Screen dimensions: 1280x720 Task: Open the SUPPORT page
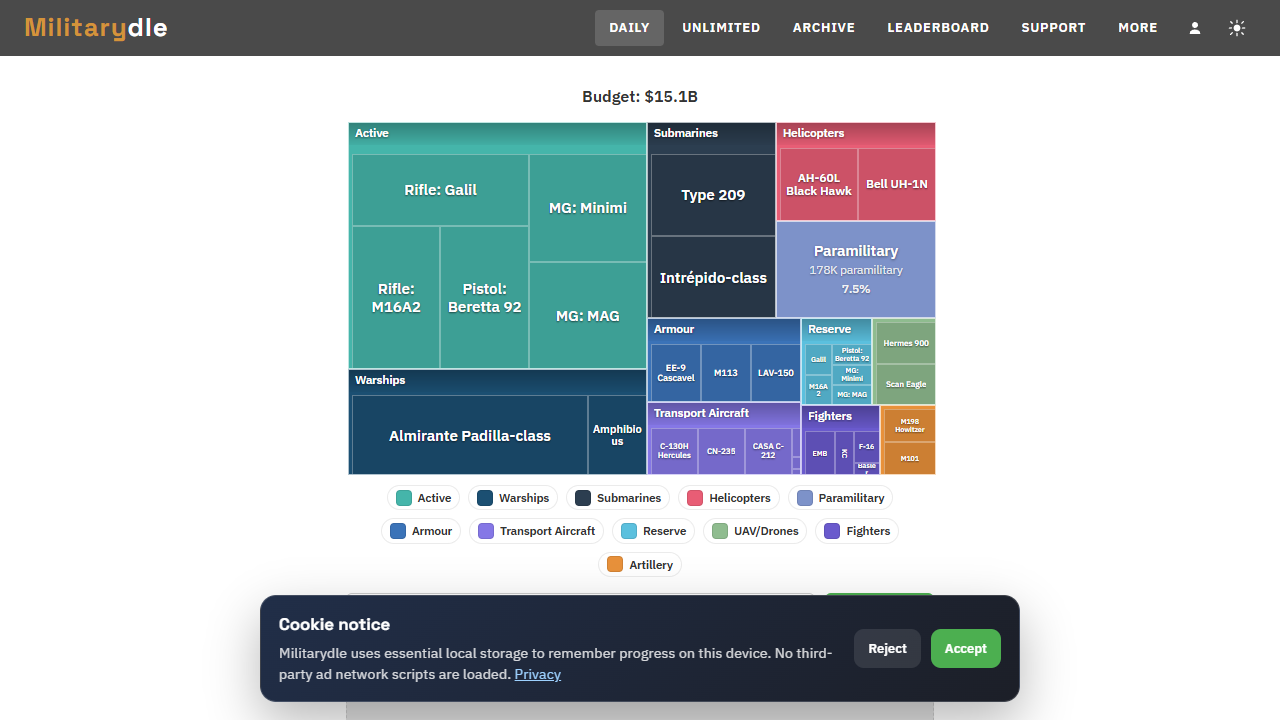pyautogui.click(x=1053, y=28)
